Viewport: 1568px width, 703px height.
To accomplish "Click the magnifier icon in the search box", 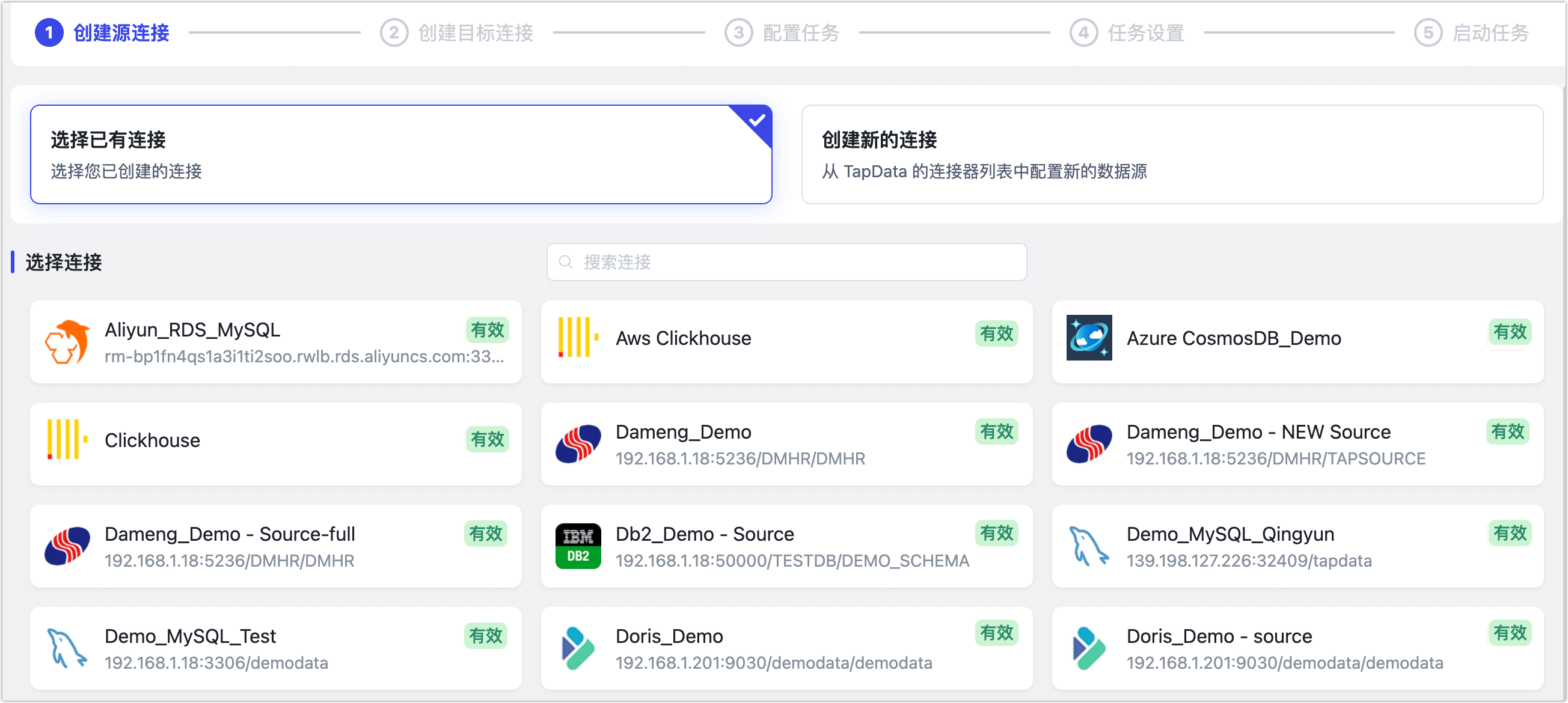I will pos(566,262).
